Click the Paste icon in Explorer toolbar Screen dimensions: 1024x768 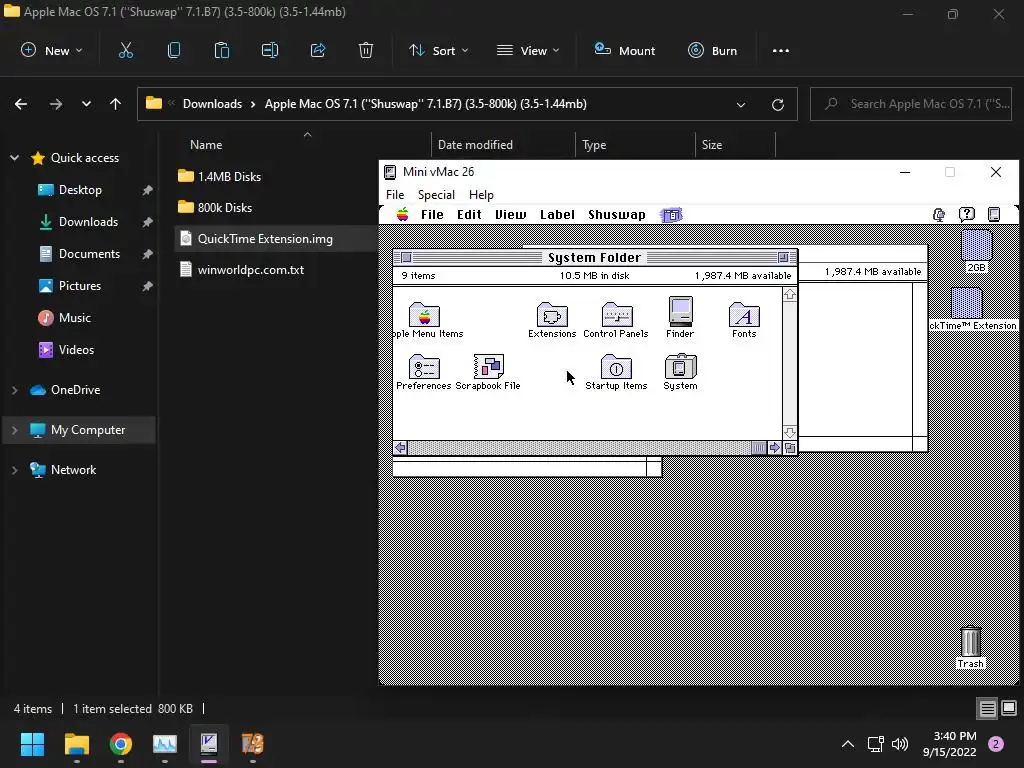click(222, 50)
